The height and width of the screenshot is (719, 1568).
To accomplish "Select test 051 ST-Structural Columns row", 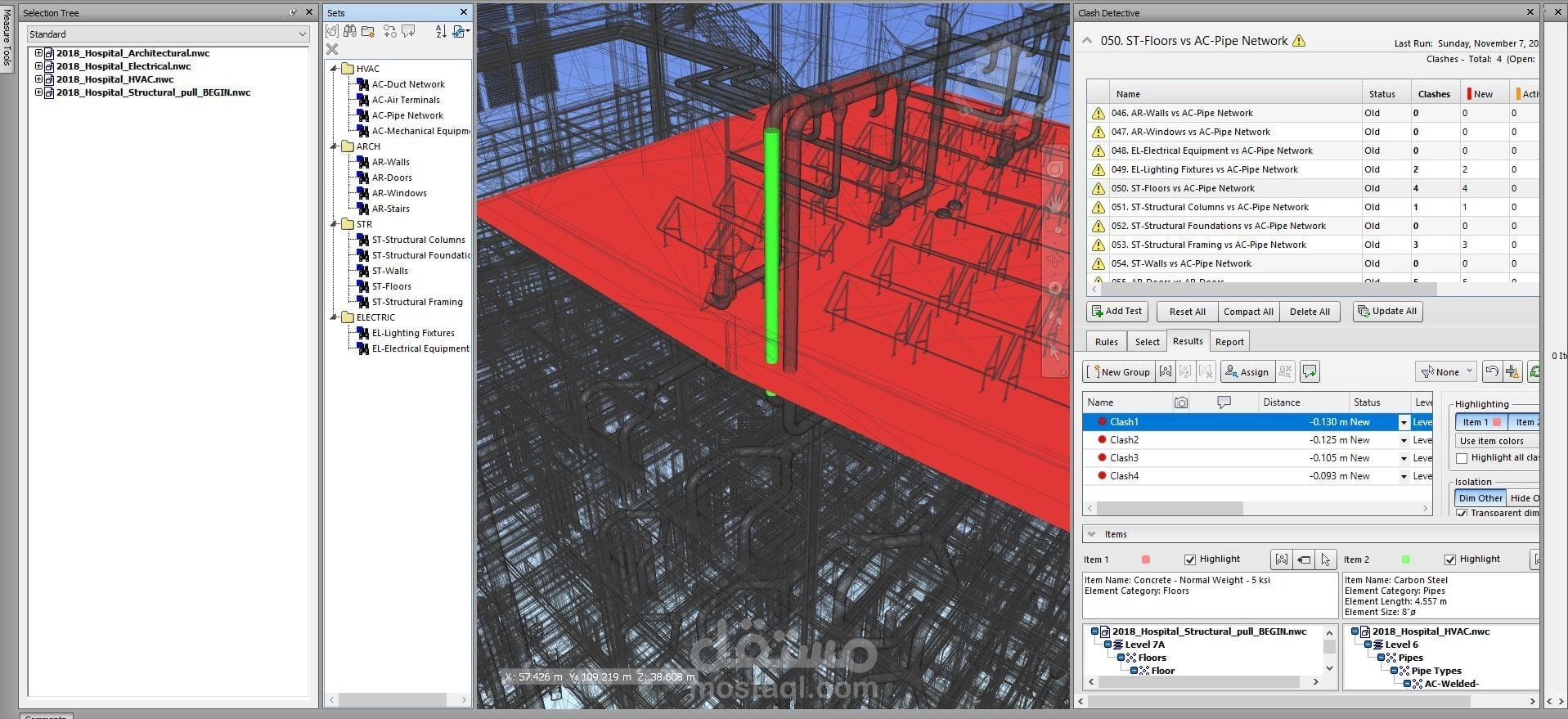I will [1312, 207].
